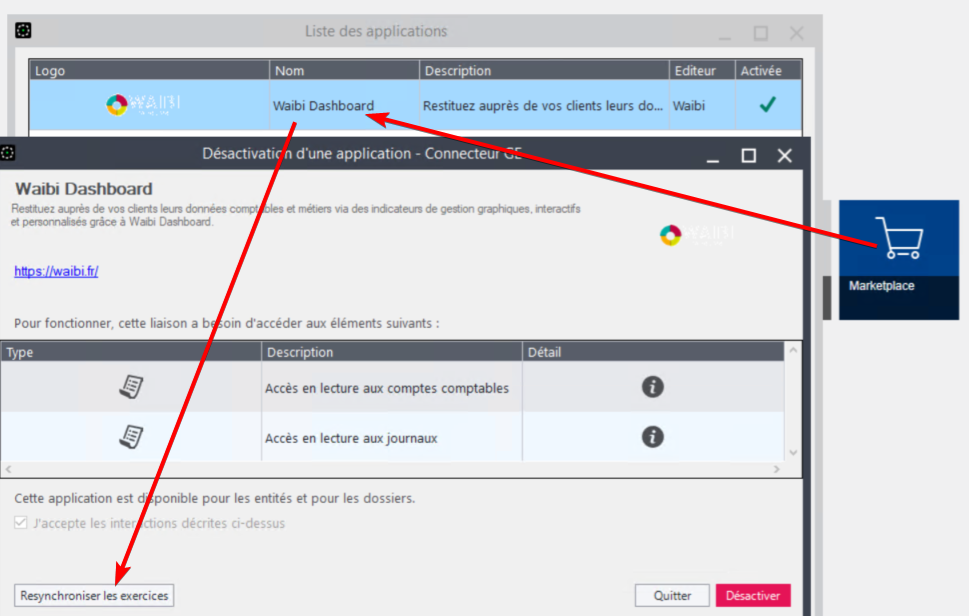
Task: Click app icon in Liste des applications title bar
Action: 23,30
